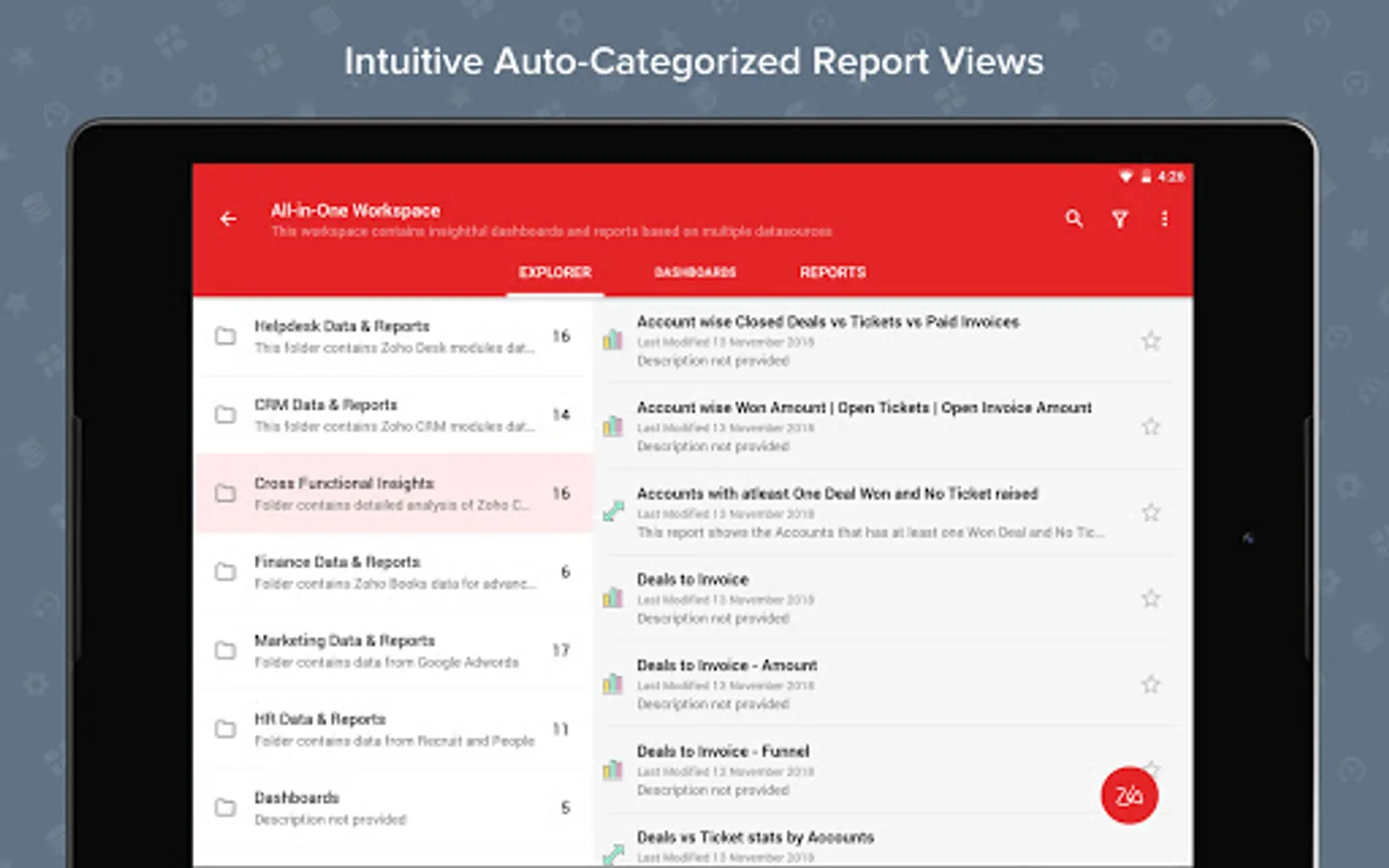Click chart icon for Deals to Invoice report
This screenshot has width=1389, height=868.
(x=613, y=597)
